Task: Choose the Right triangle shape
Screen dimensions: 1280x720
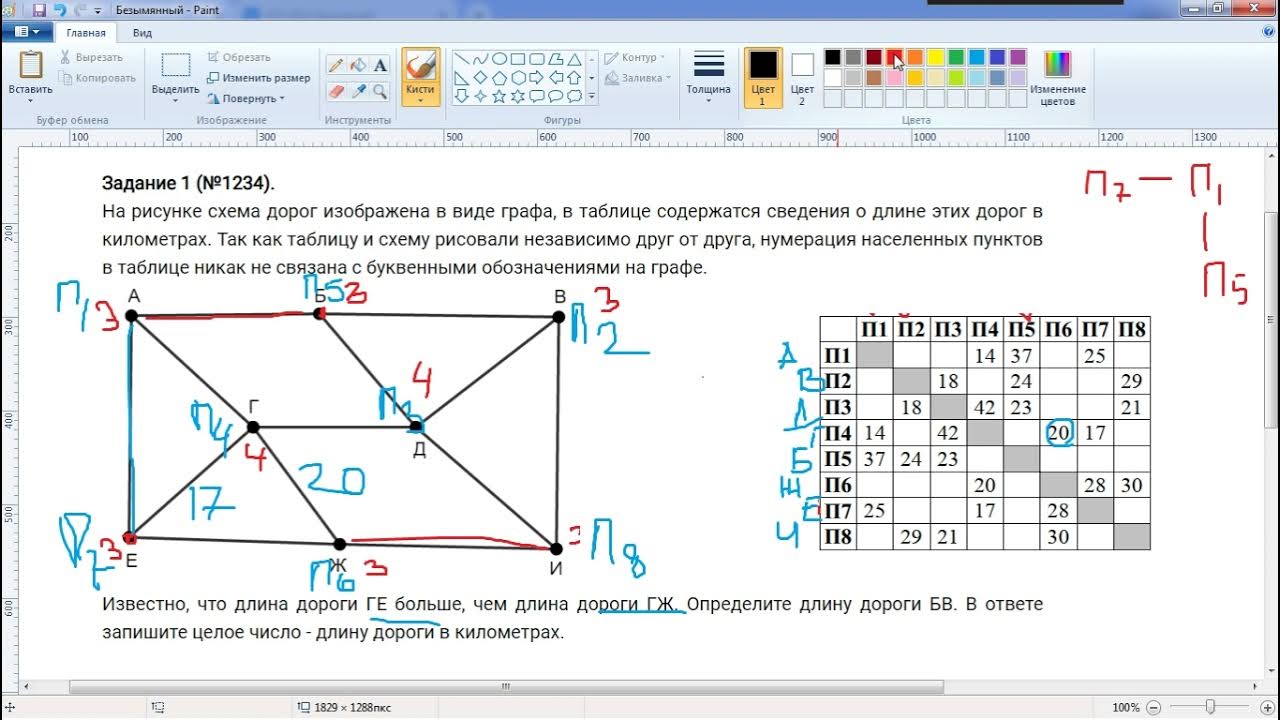Action: pyautogui.click(x=461, y=78)
